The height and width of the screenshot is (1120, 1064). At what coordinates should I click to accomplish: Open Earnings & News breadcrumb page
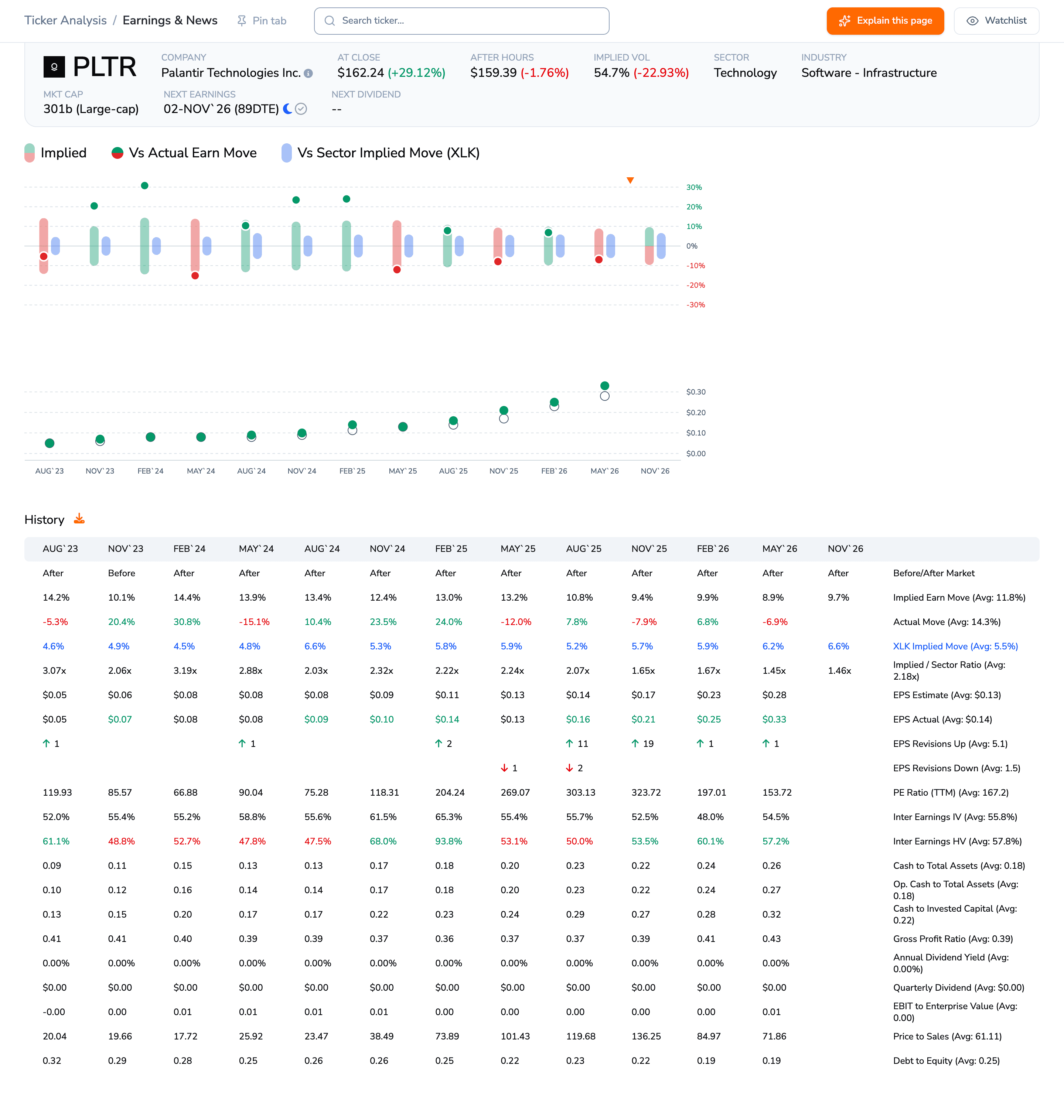170,20
